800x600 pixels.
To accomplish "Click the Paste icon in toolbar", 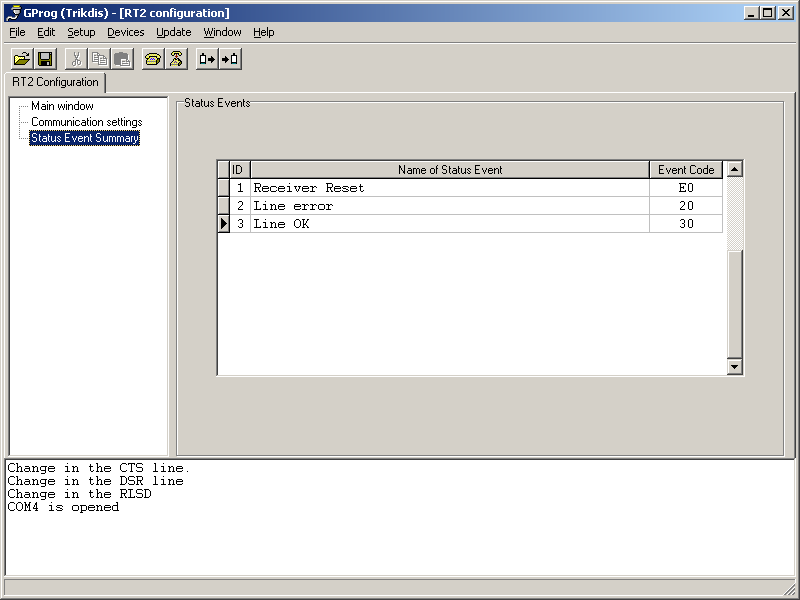I will point(121,59).
